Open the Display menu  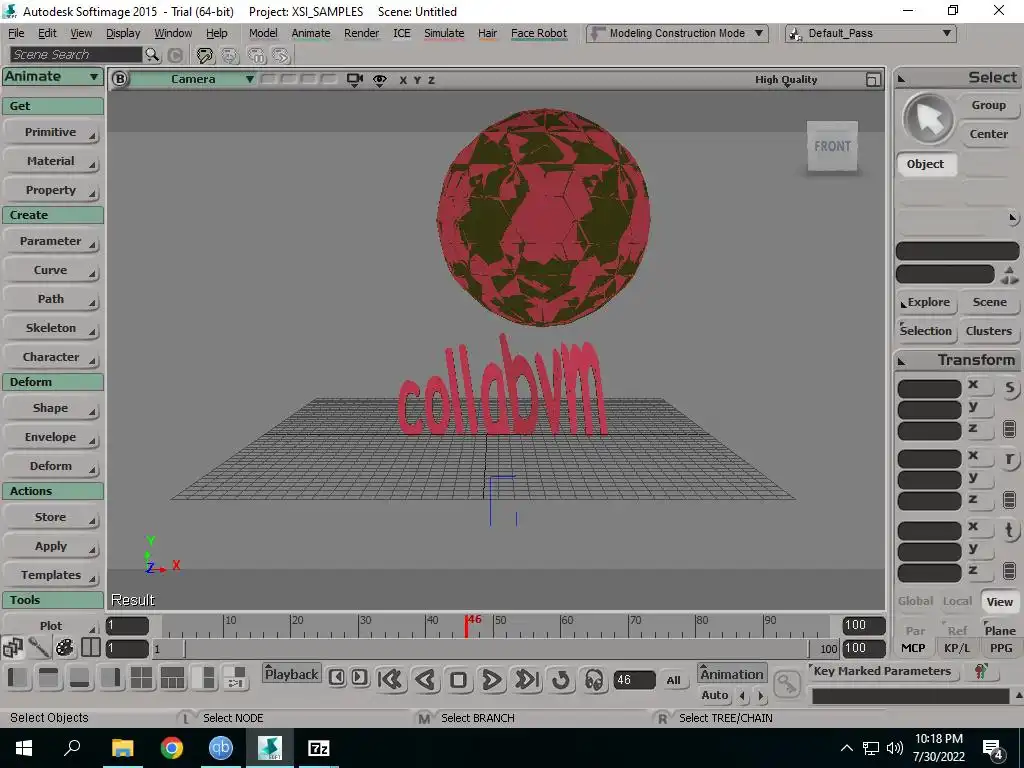[123, 33]
